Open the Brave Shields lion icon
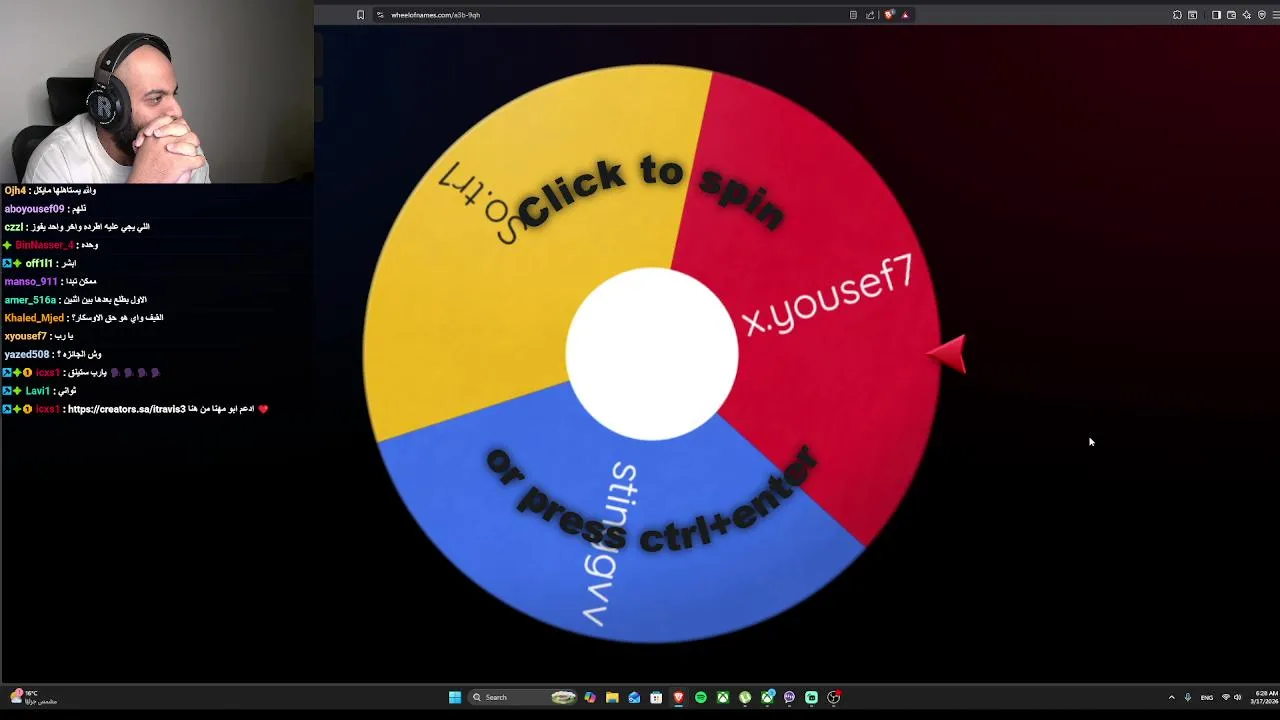 [x=889, y=15]
